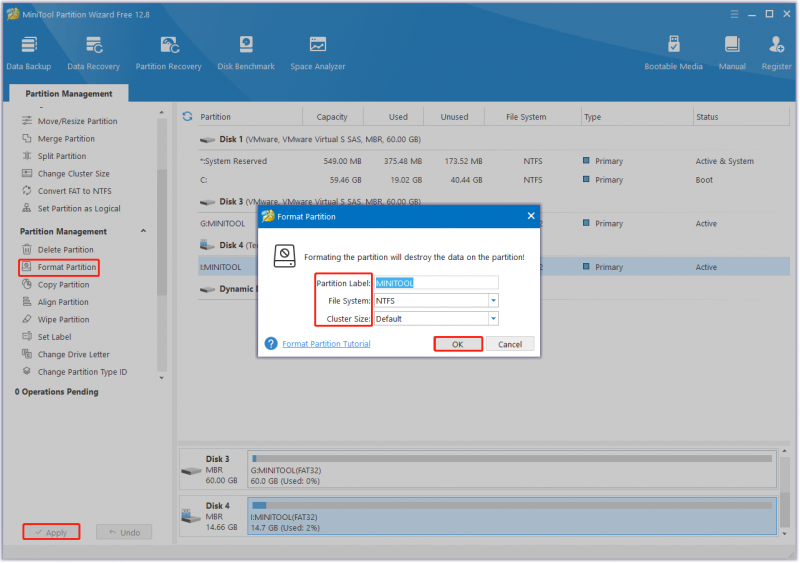Open the Space Analyzer tool
The image size is (800, 563).
coord(318,53)
